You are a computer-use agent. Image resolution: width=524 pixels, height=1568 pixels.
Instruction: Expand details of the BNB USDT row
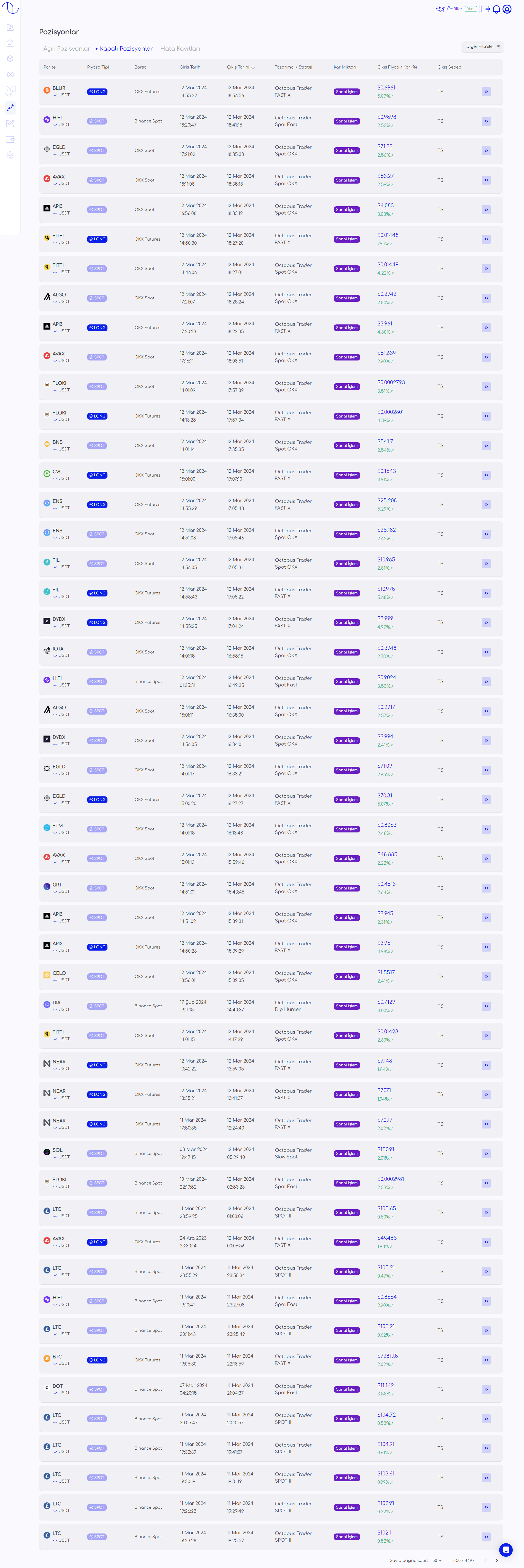(486, 446)
